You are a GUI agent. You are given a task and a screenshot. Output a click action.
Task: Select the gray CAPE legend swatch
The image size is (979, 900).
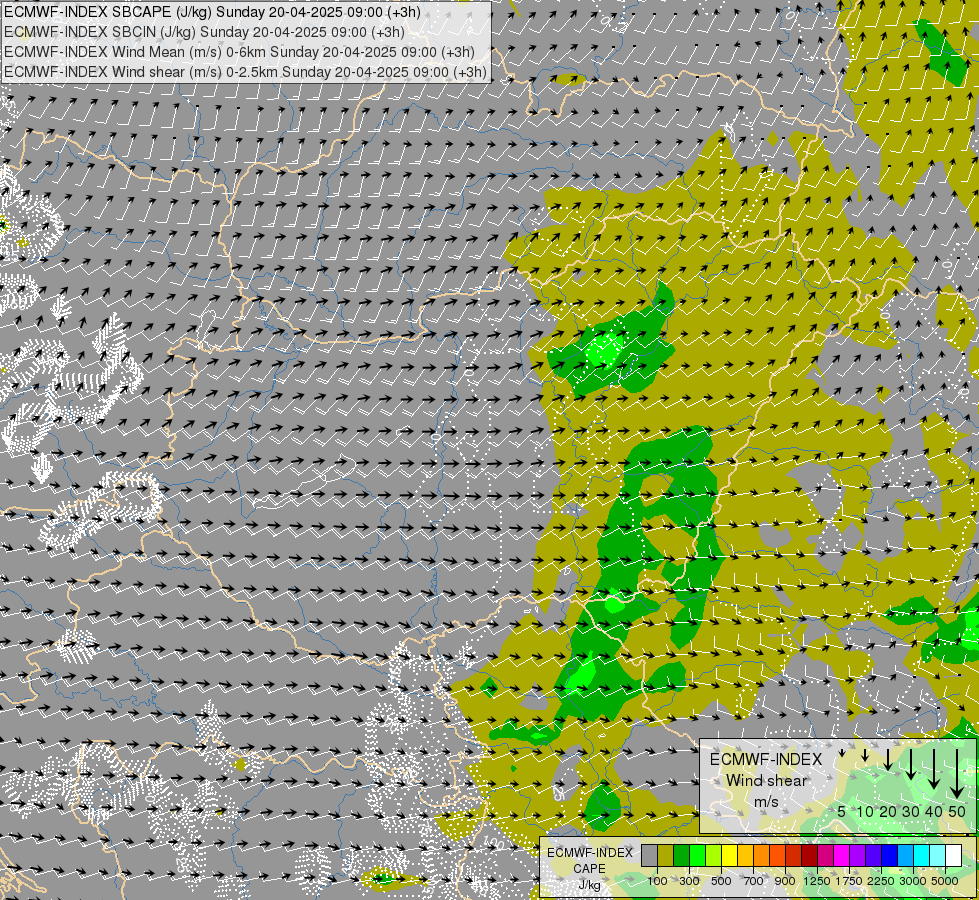649,855
